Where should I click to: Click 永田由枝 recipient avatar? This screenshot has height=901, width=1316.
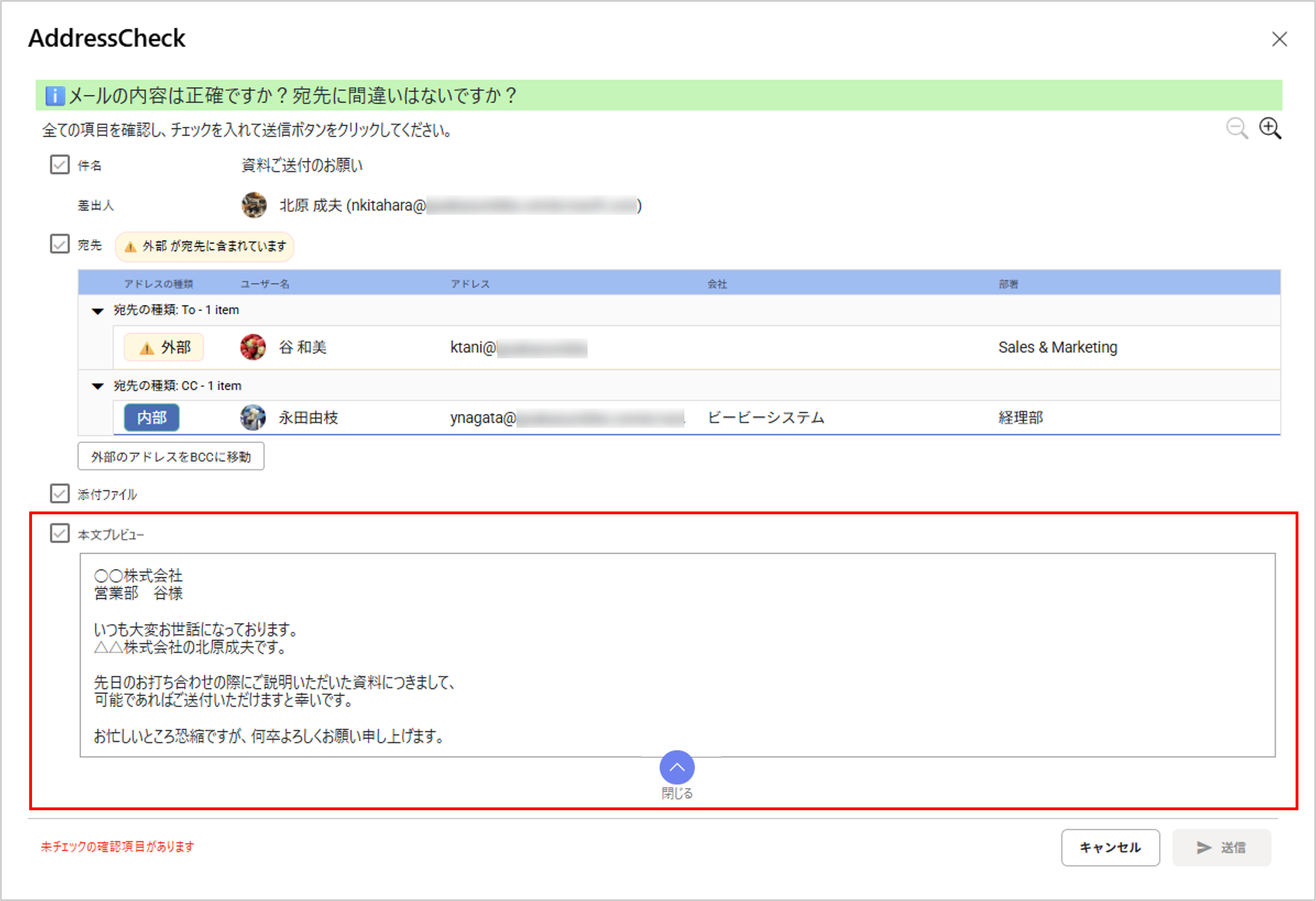click(253, 418)
